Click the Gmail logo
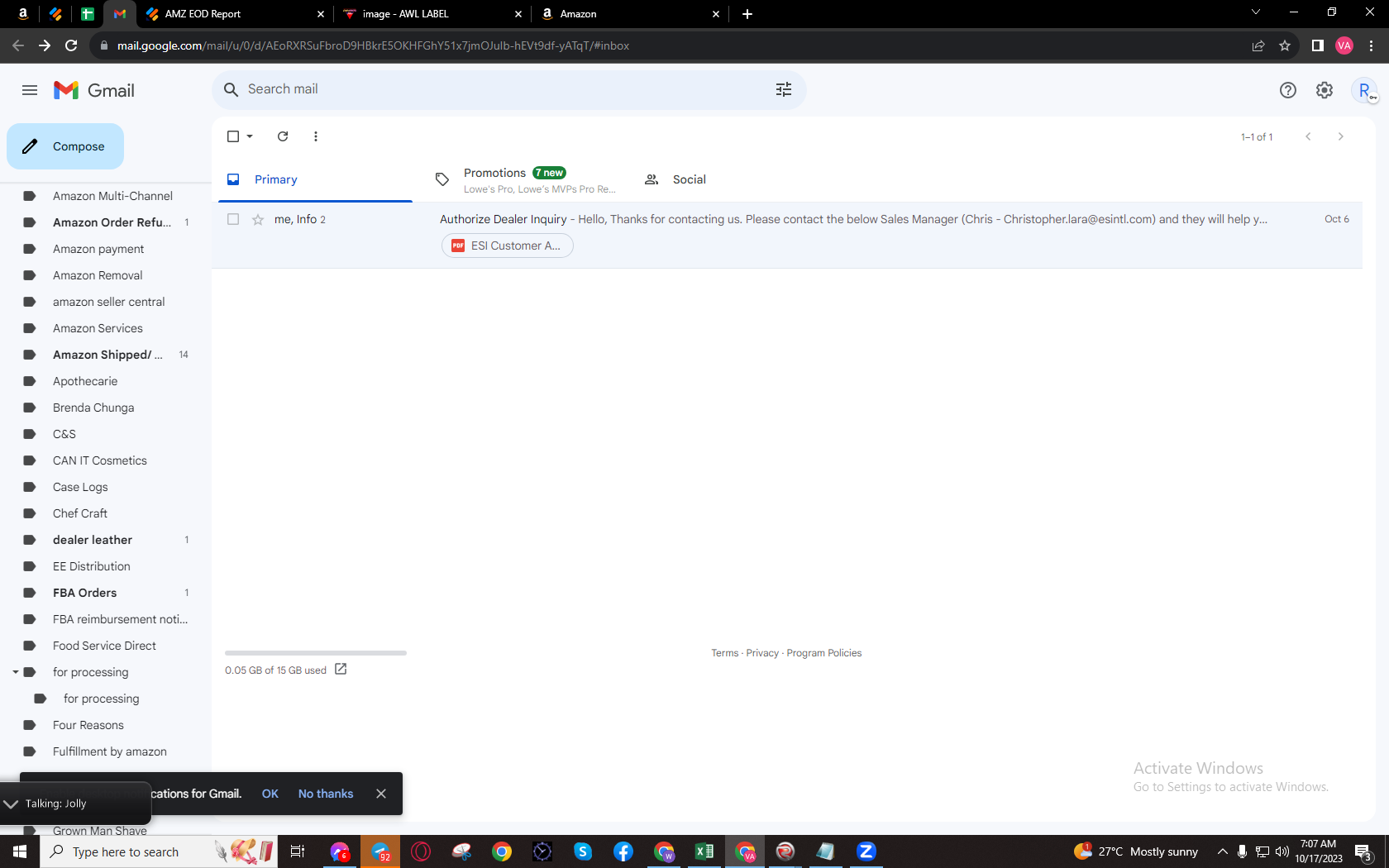Viewport: 1389px width, 868px height. [x=94, y=90]
